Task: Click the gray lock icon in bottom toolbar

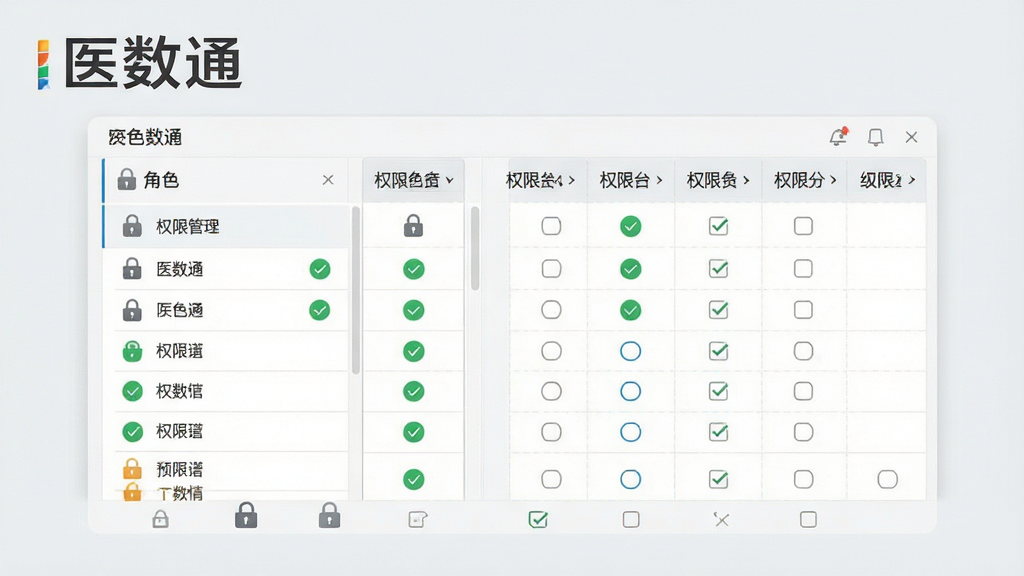Action: [329, 515]
